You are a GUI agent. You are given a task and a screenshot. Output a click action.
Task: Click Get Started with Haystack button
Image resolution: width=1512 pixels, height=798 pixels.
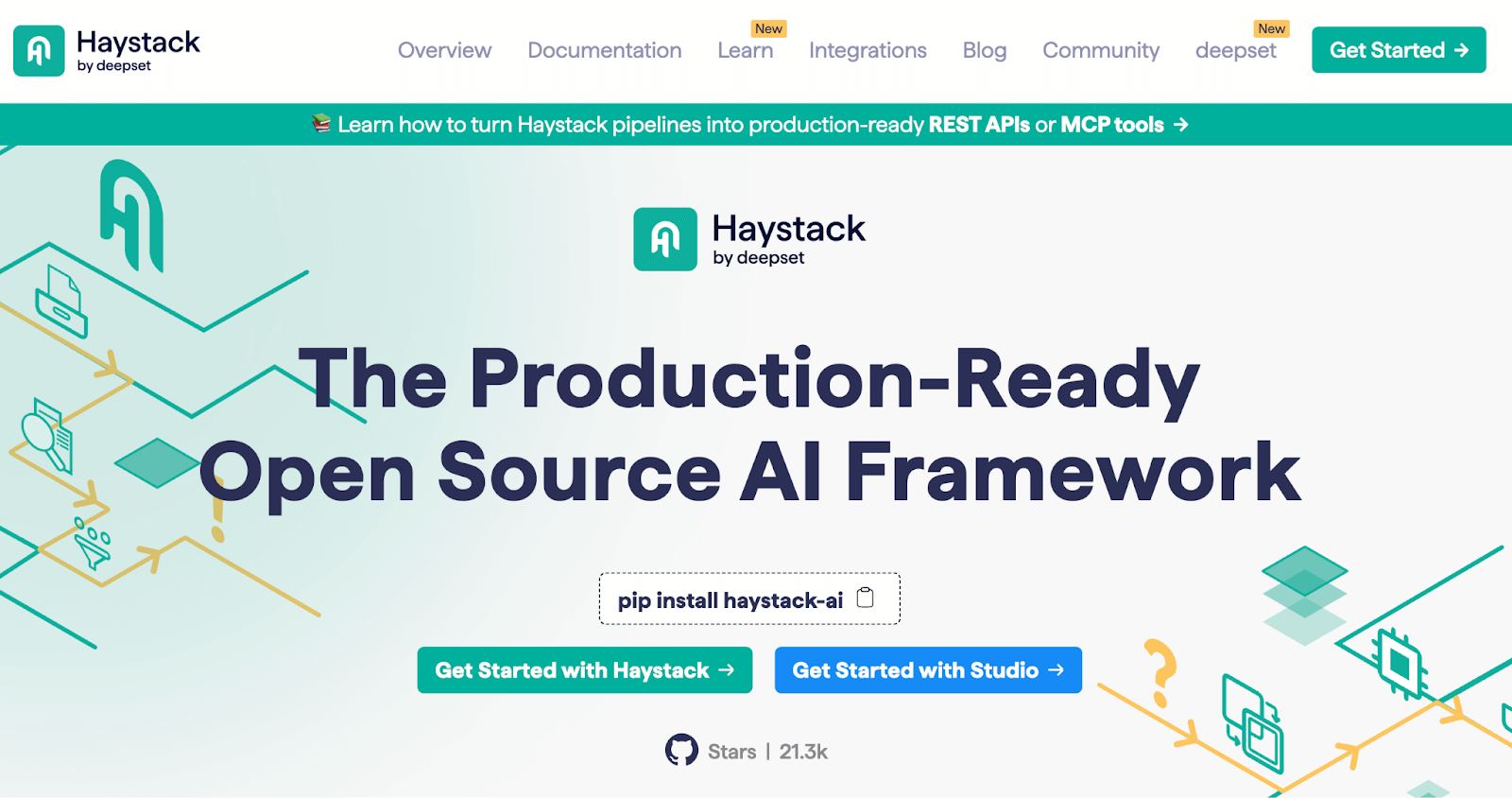tap(584, 670)
